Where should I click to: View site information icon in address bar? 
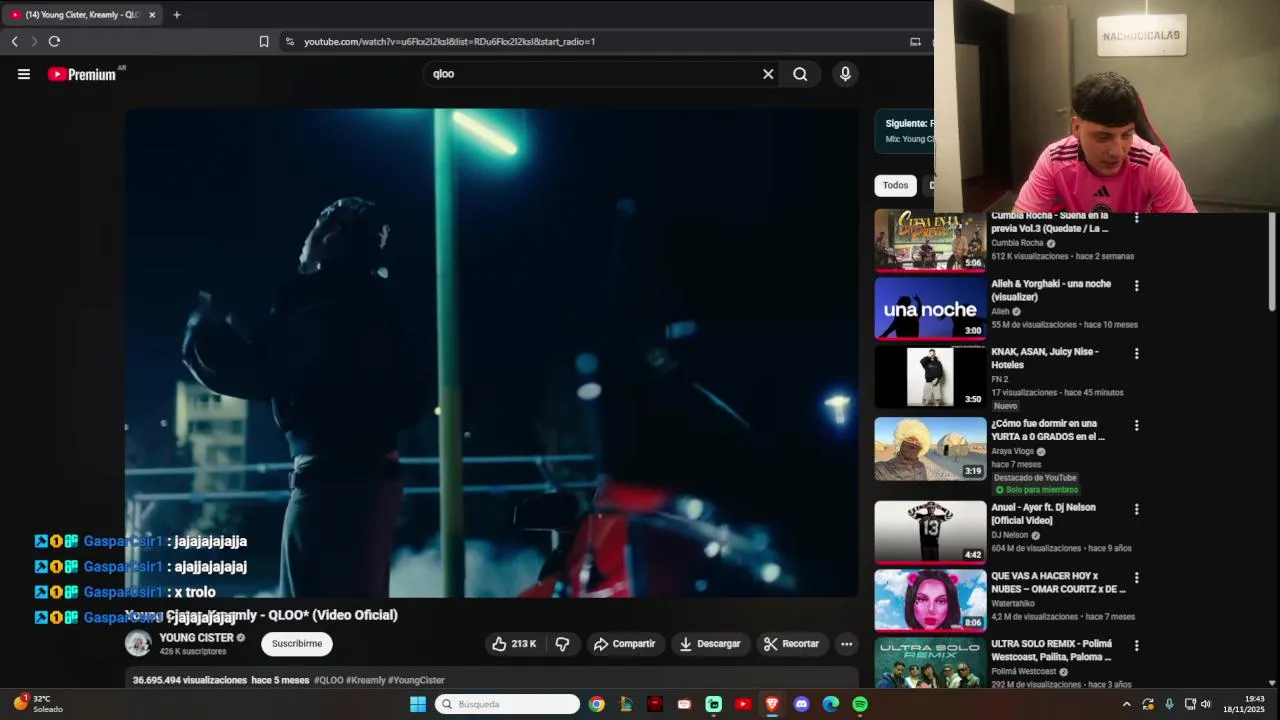(x=290, y=41)
